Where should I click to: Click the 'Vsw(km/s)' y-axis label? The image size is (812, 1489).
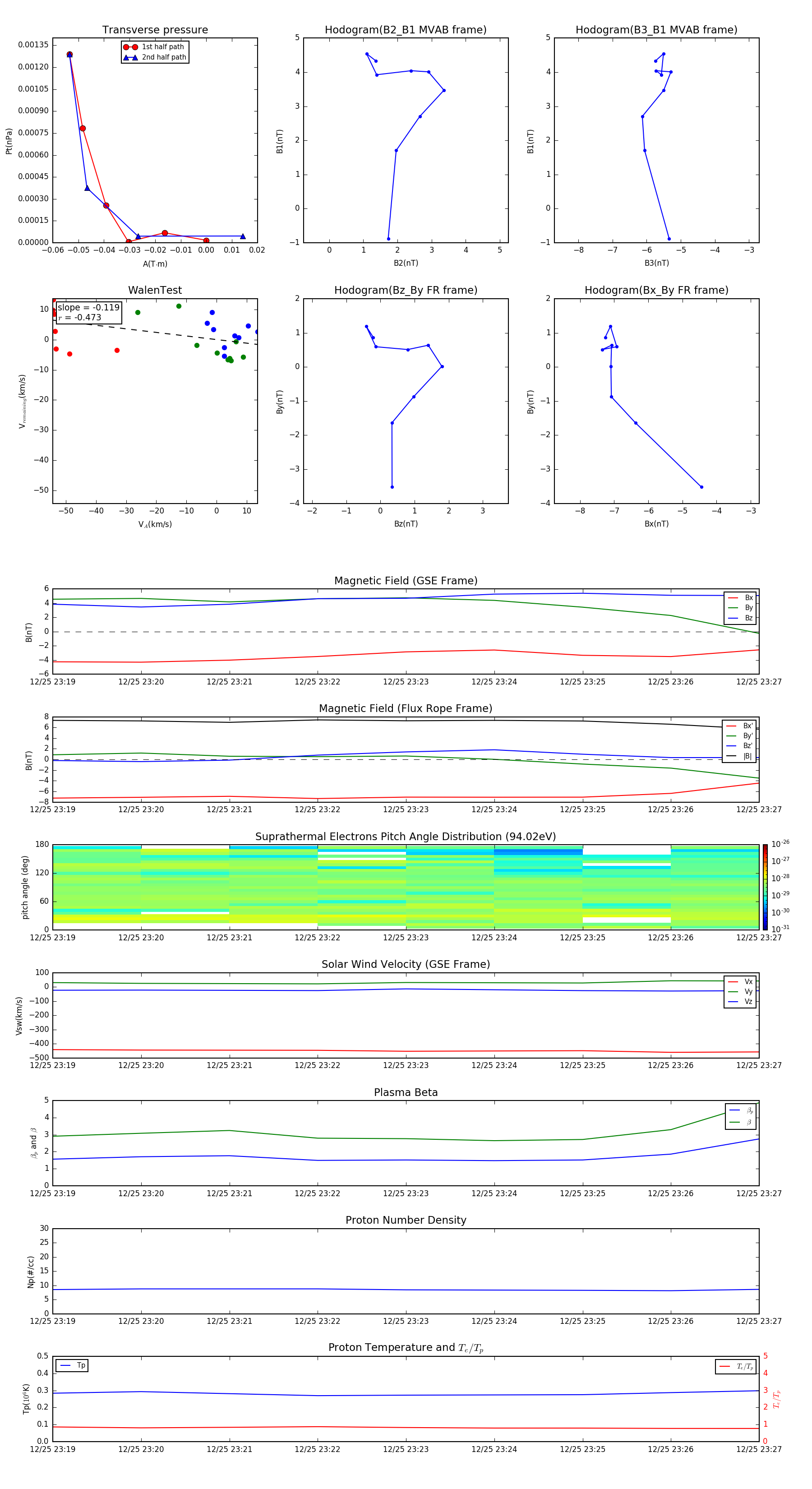coord(18,1016)
